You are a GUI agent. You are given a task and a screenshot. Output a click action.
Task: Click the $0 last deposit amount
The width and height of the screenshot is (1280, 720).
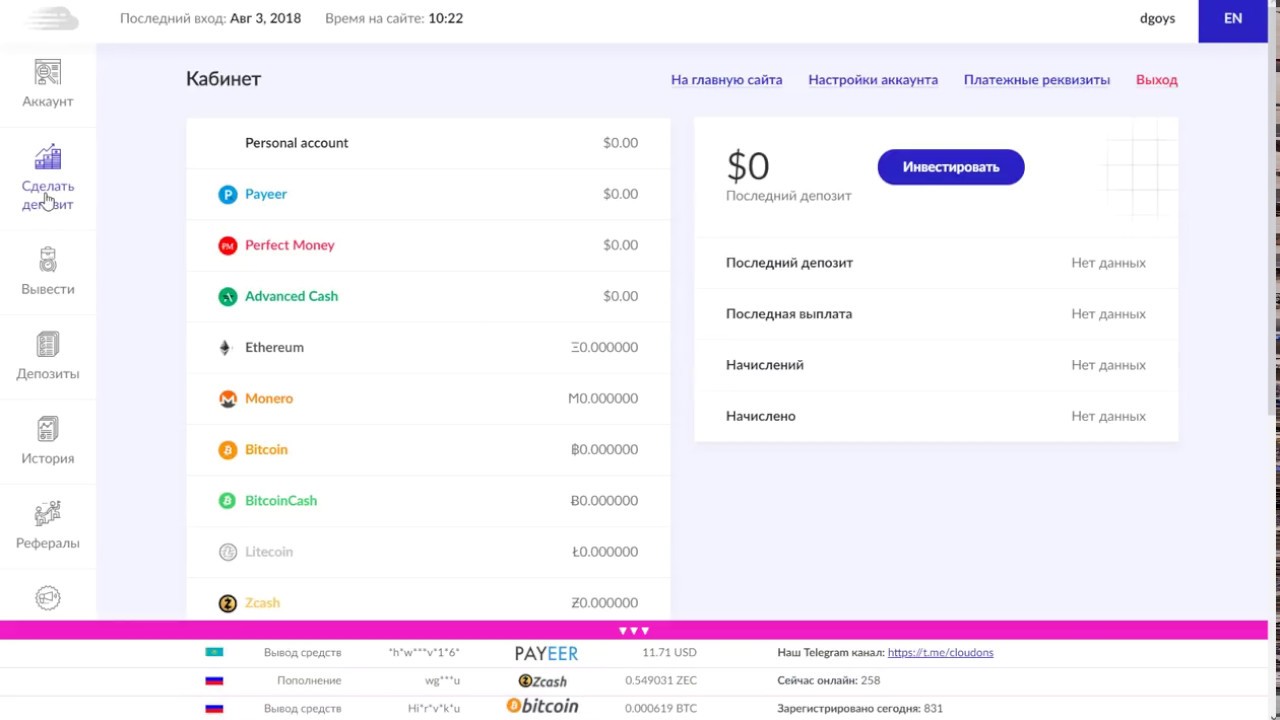[747, 166]
